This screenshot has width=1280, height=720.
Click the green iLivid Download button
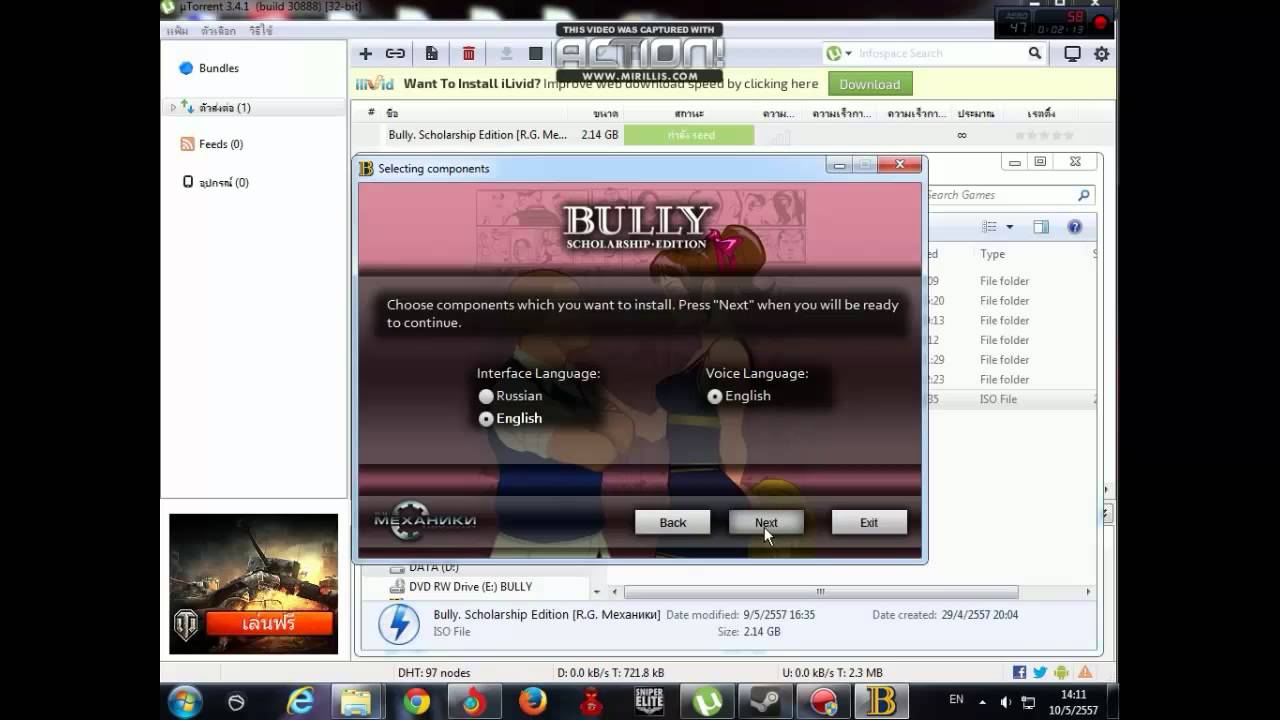pos(870,84)
